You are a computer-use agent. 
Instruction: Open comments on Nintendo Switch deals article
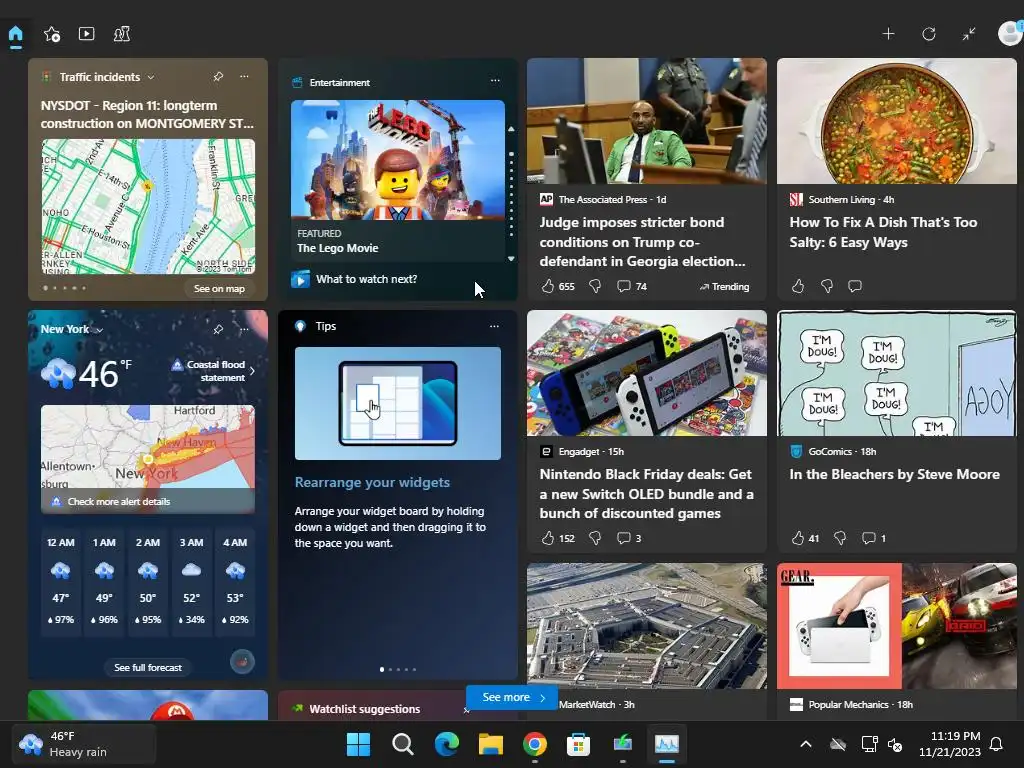(629, 538)
